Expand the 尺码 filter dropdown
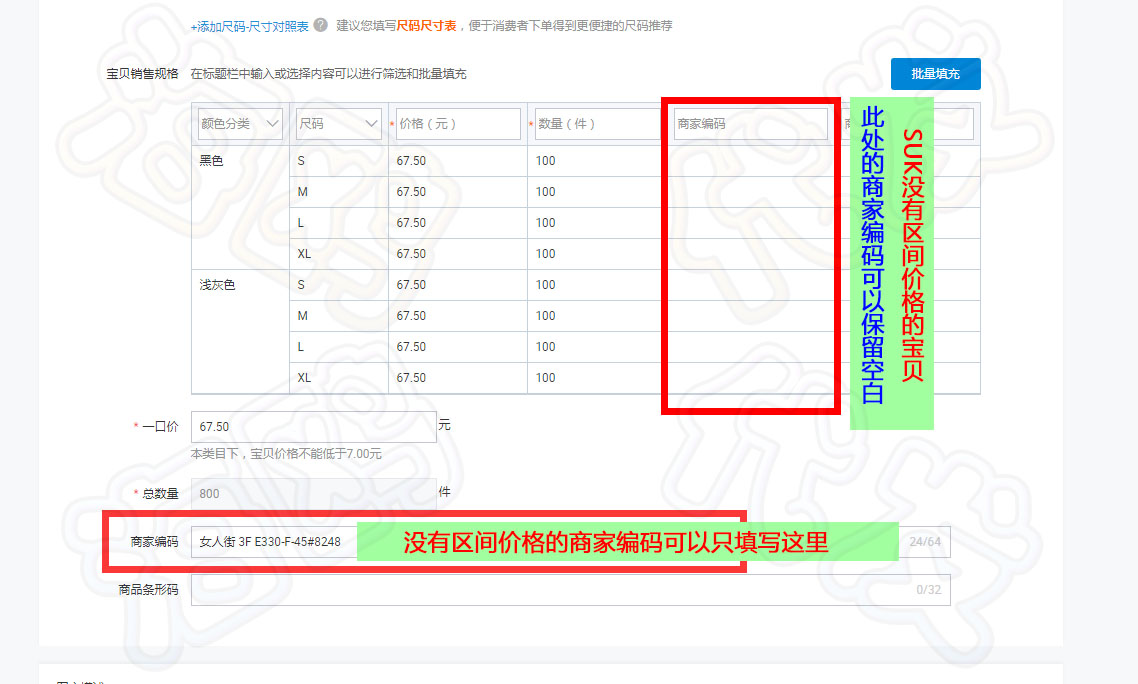1138x684 pixels. [338, 124]
